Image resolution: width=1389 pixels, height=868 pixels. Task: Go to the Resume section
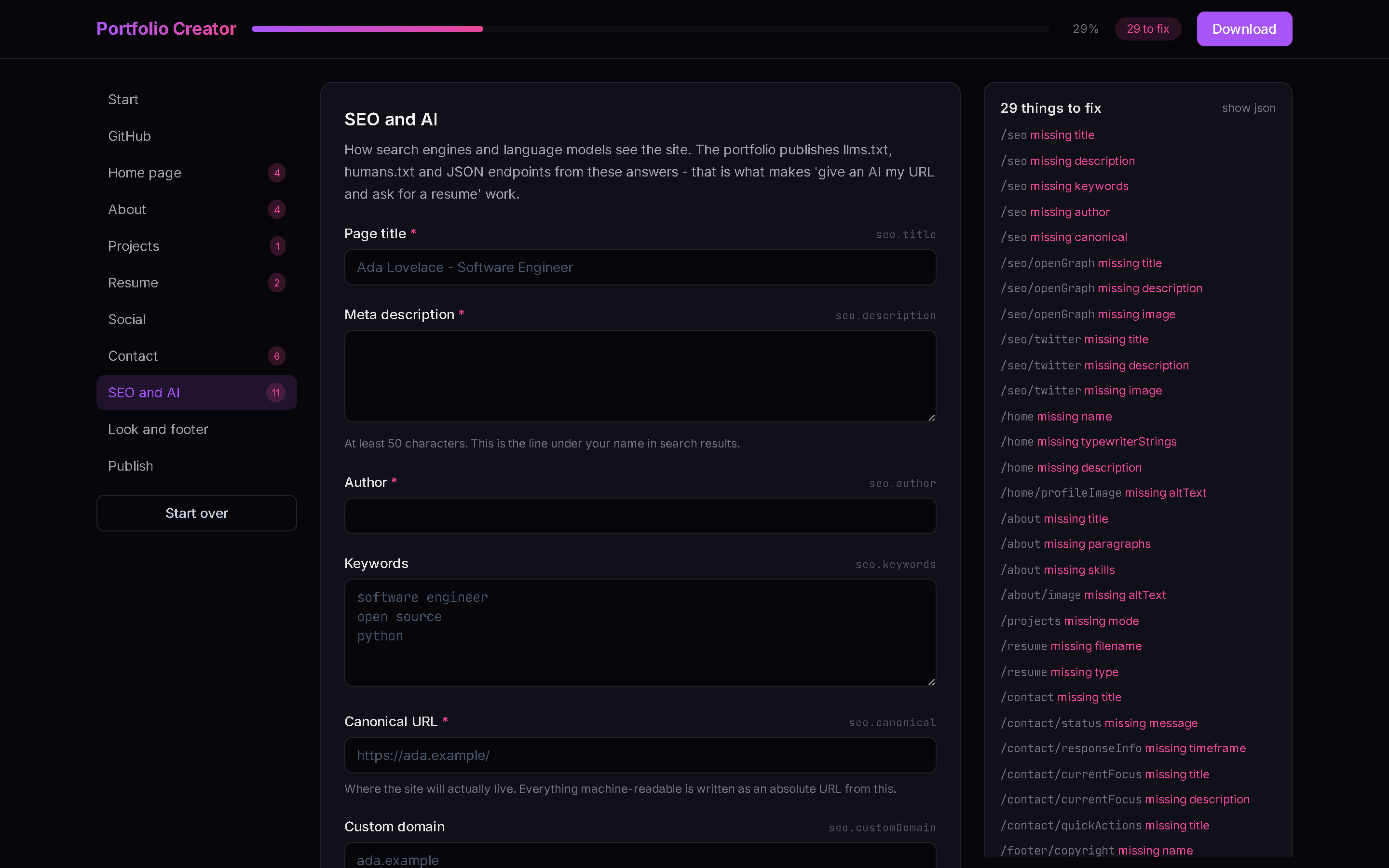point(196,283)
